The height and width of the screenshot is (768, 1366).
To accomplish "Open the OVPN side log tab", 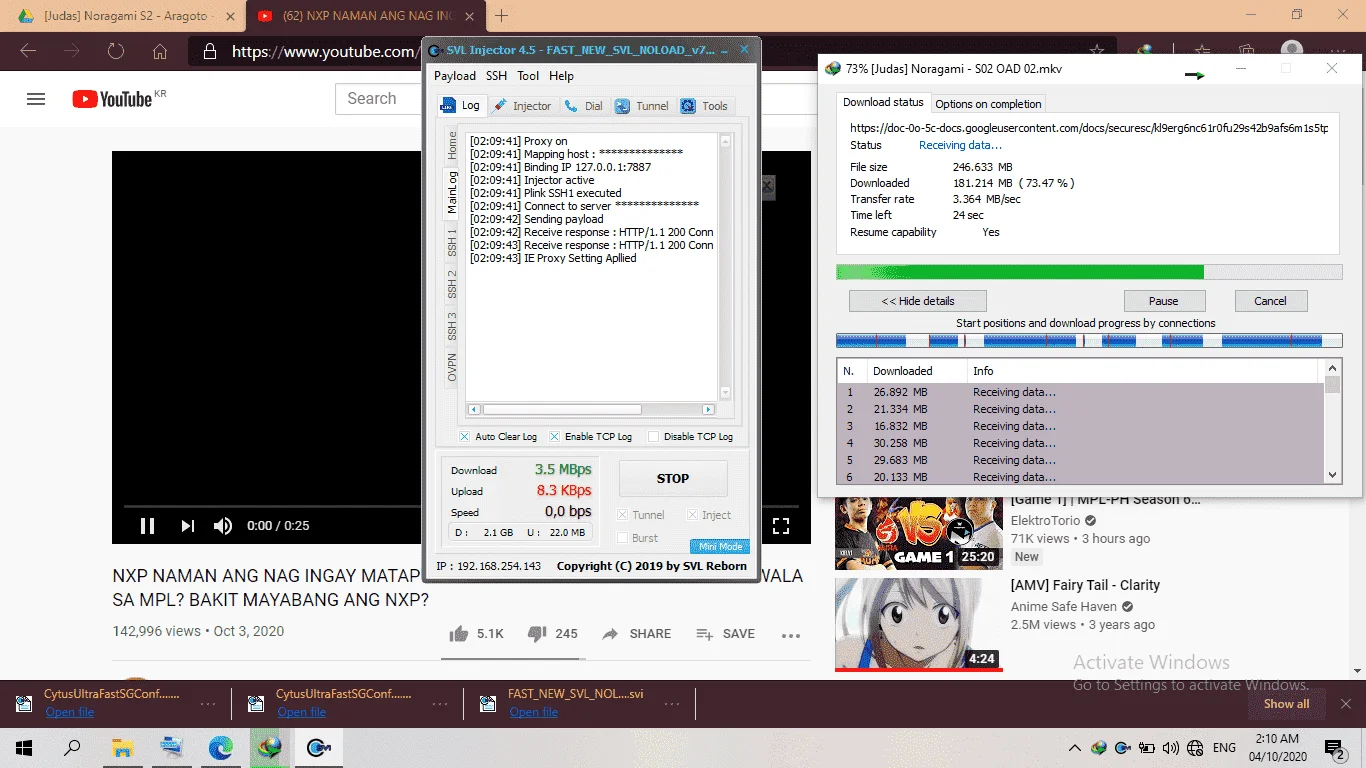I will pos(452,367).
